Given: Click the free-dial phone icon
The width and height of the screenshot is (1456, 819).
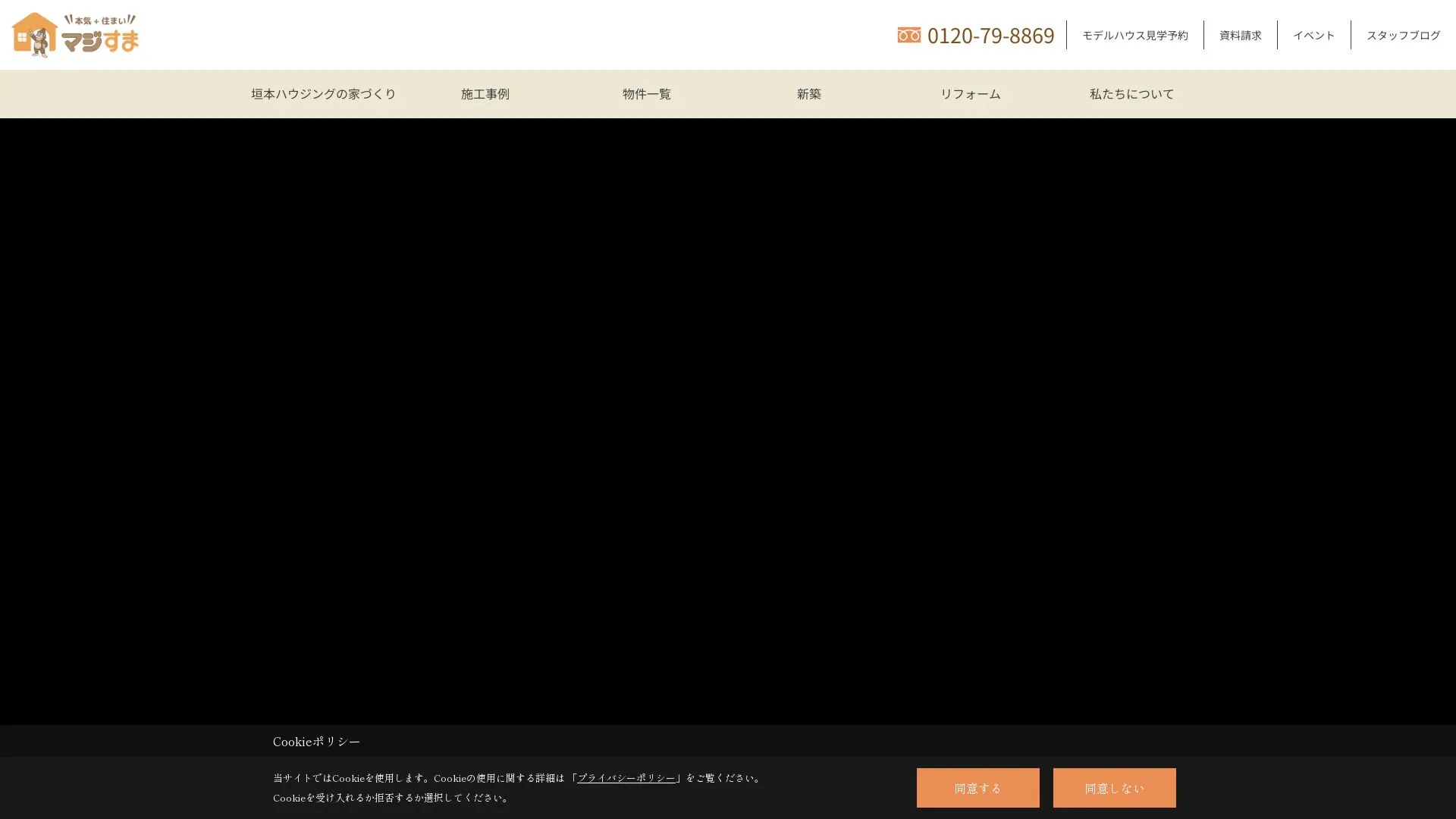Looking at the screenshot, I should click(x=908, y=35).
